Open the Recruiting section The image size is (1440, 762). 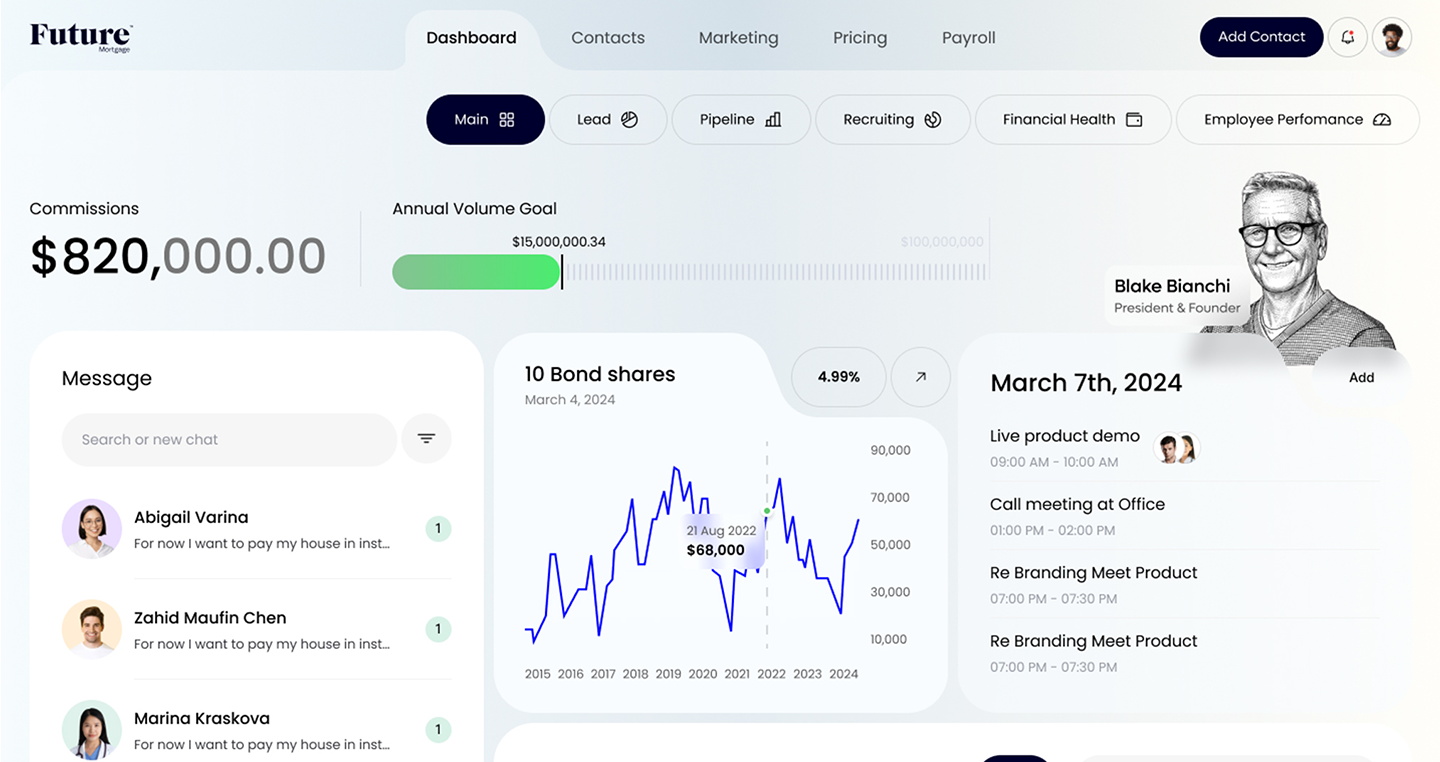coord(892,120)
